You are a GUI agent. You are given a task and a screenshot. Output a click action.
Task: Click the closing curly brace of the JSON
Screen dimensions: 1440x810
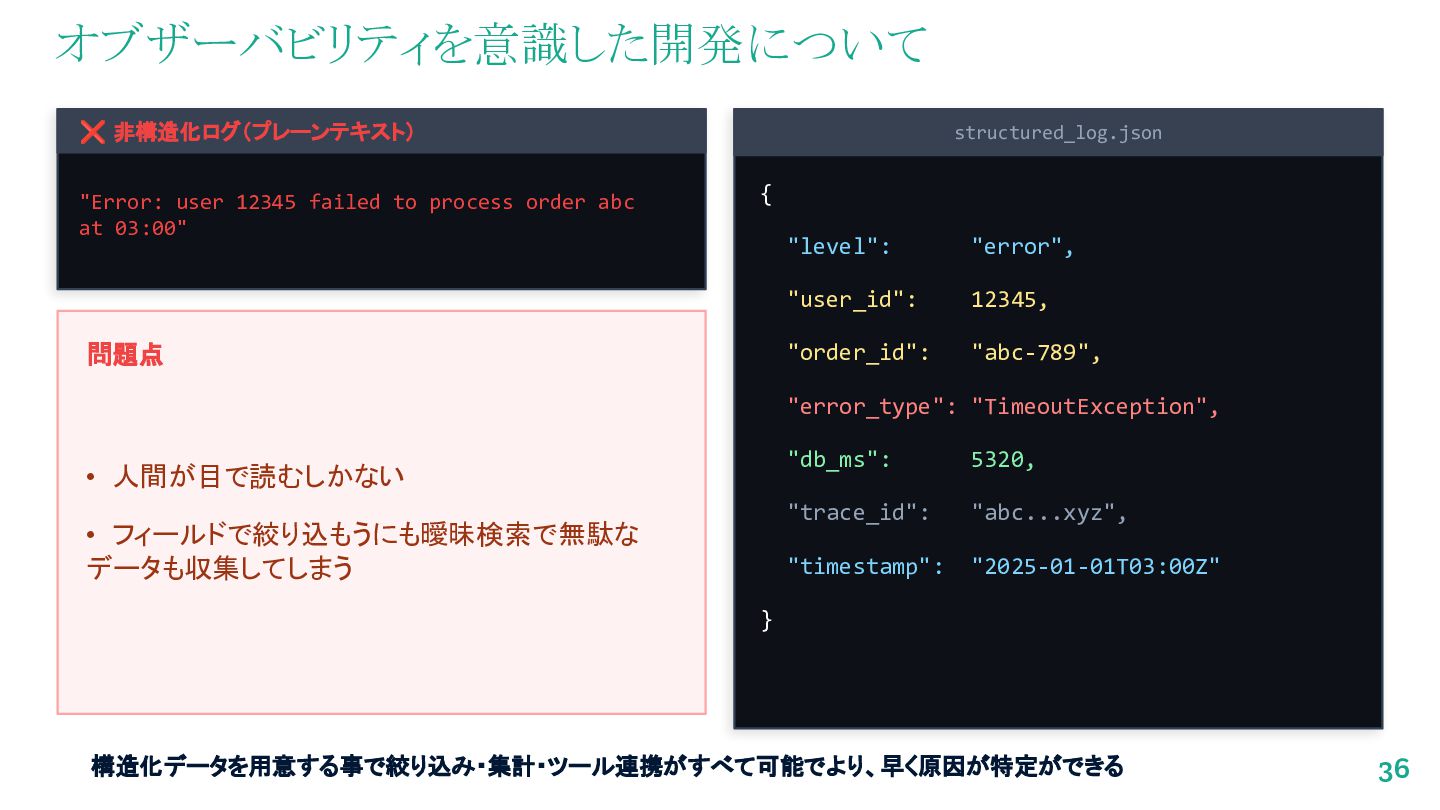click(x=767, y=620)
